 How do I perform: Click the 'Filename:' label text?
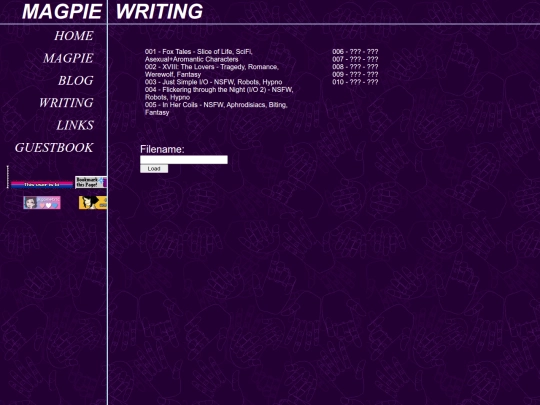pyautogui.click(x=162, y=149)
